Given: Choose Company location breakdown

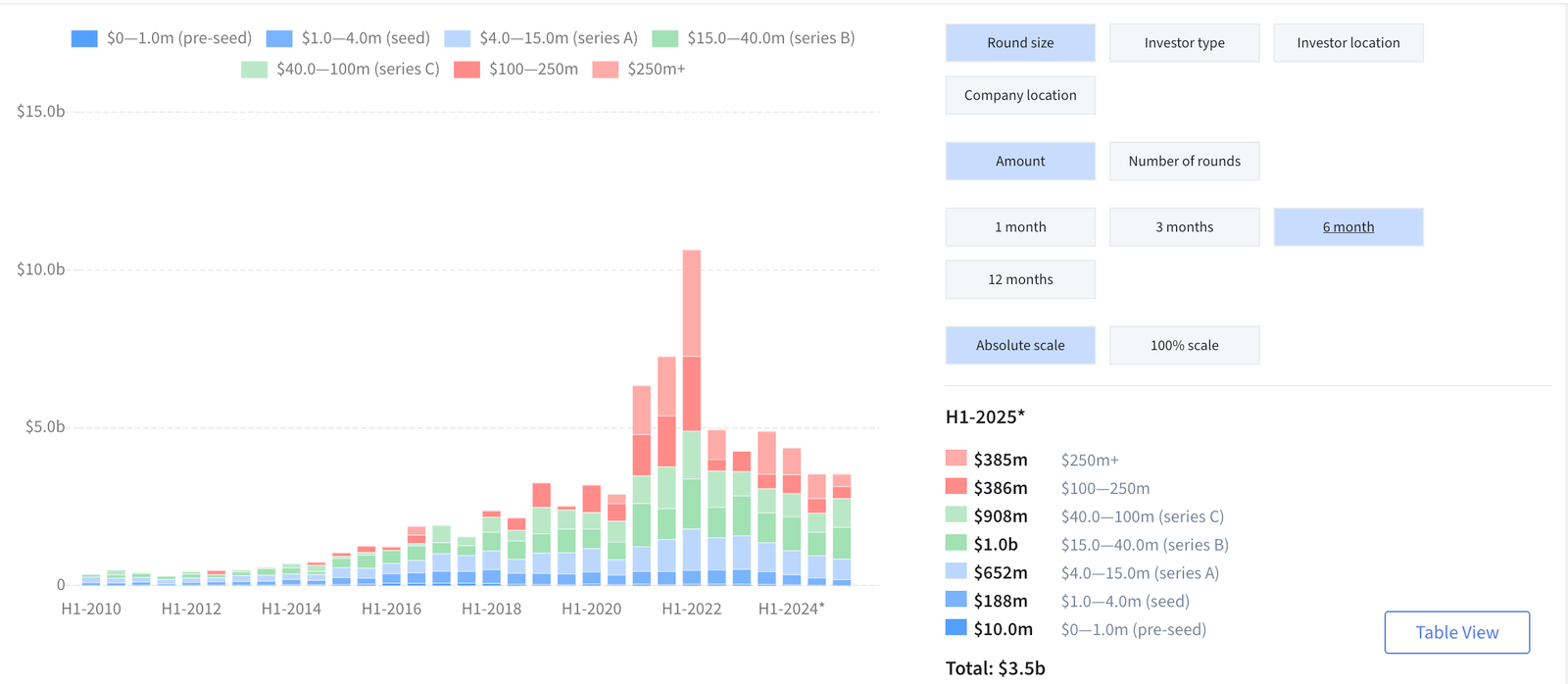Looking at the screenshot, I should click(x=1020, y=95).
